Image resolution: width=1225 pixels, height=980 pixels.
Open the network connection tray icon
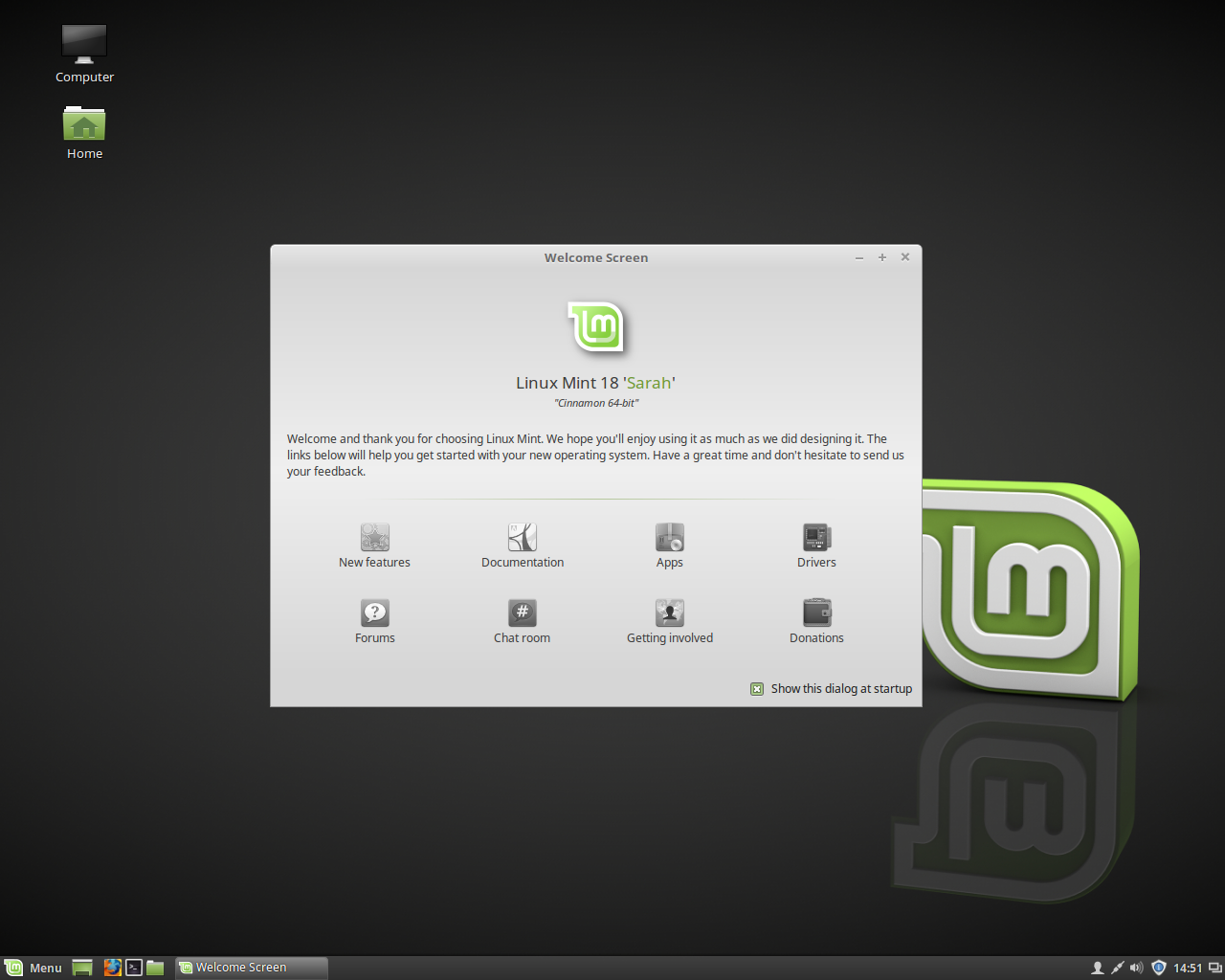coord(1117,968)
